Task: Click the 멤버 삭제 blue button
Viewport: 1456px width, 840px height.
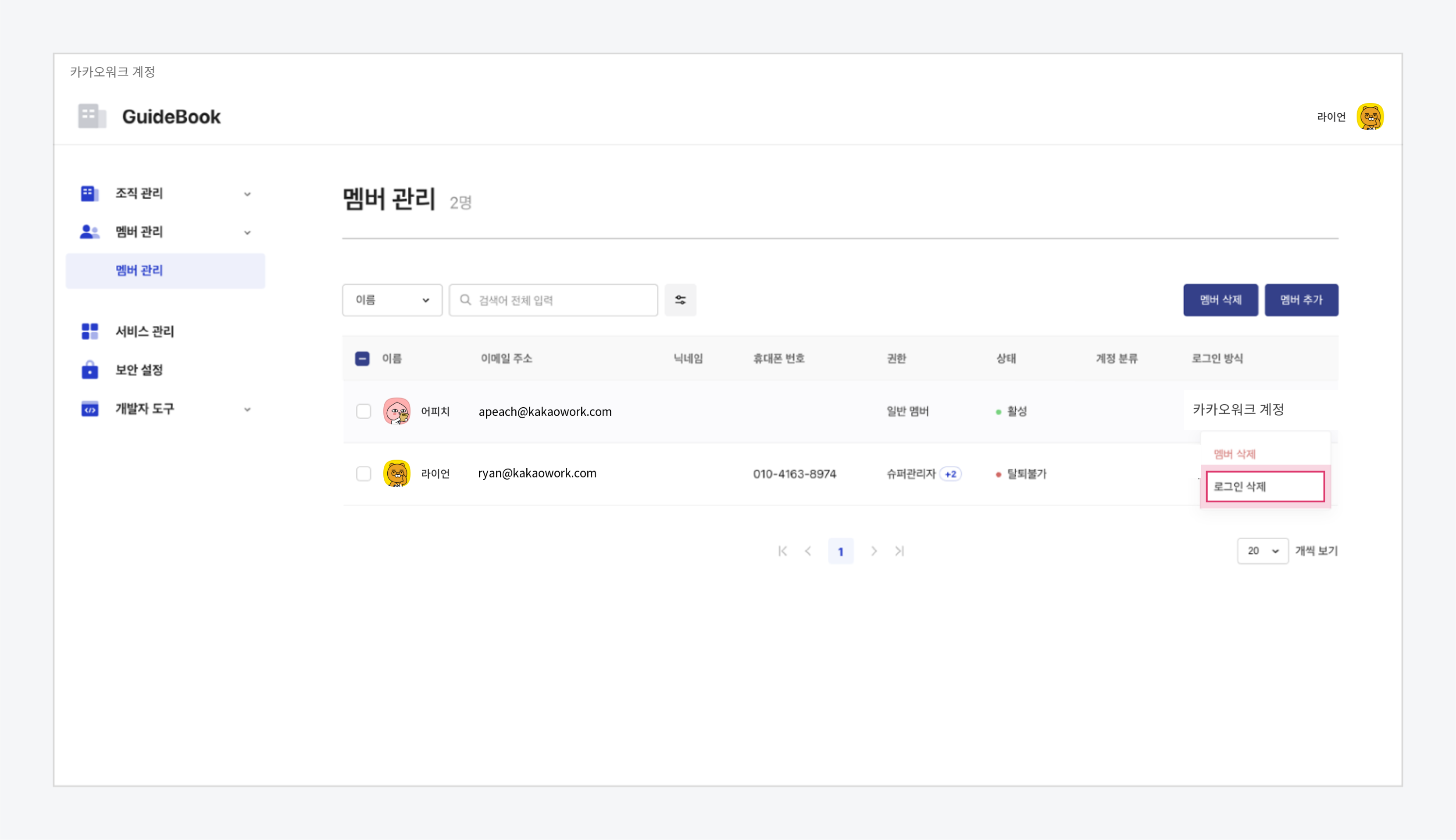Action: [1220, 300]
